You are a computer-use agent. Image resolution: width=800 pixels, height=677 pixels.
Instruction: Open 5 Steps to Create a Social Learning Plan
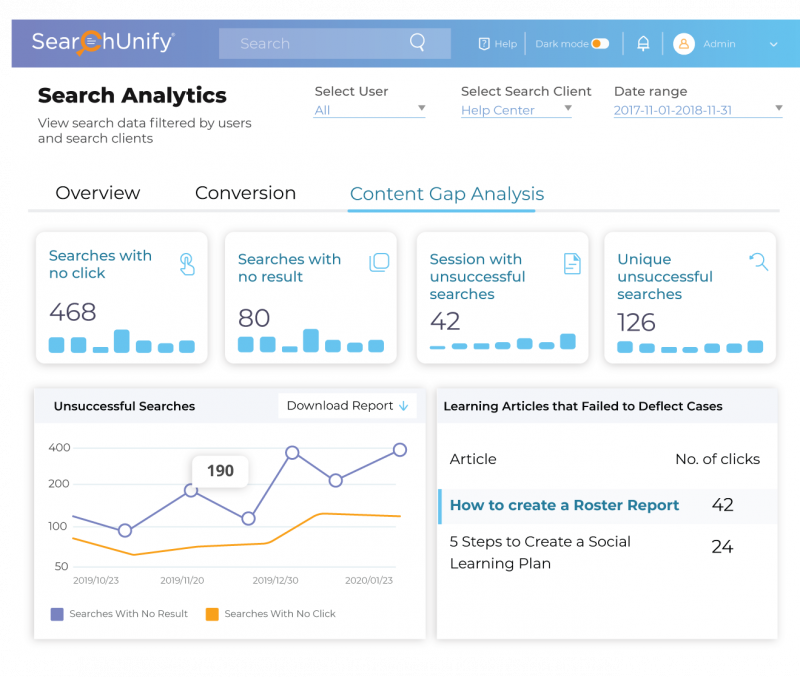point(540,553)
